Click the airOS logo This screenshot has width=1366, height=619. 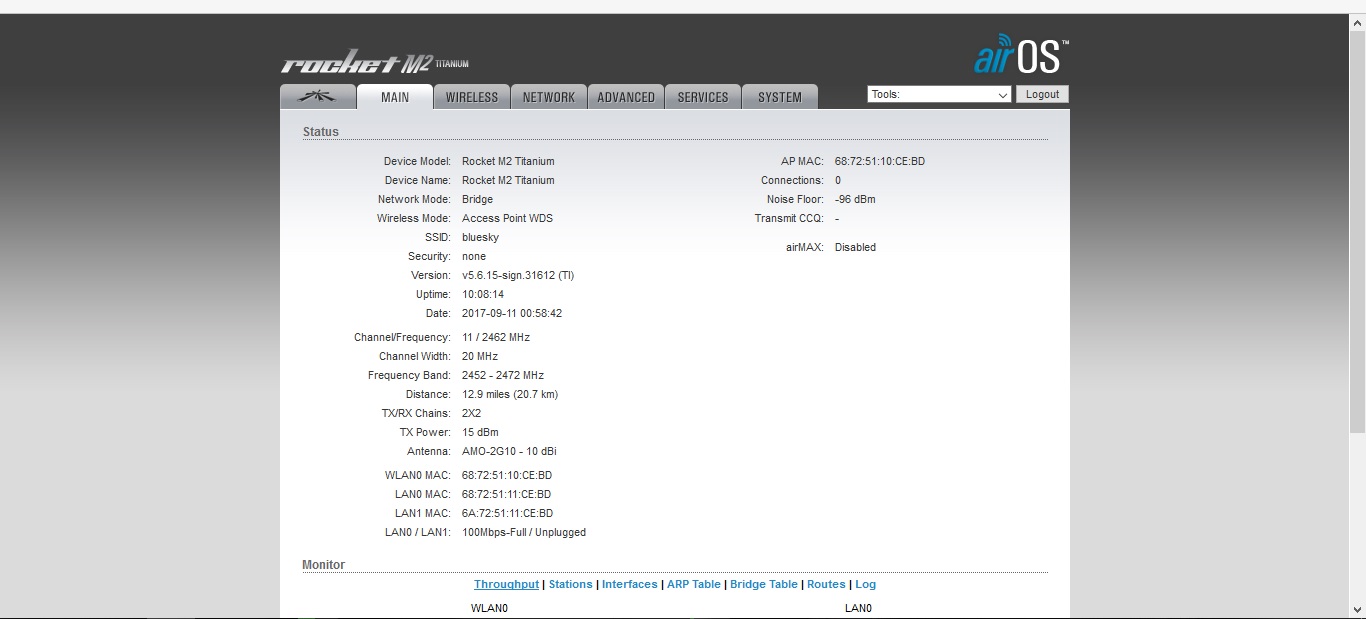tap(1021, 56)
